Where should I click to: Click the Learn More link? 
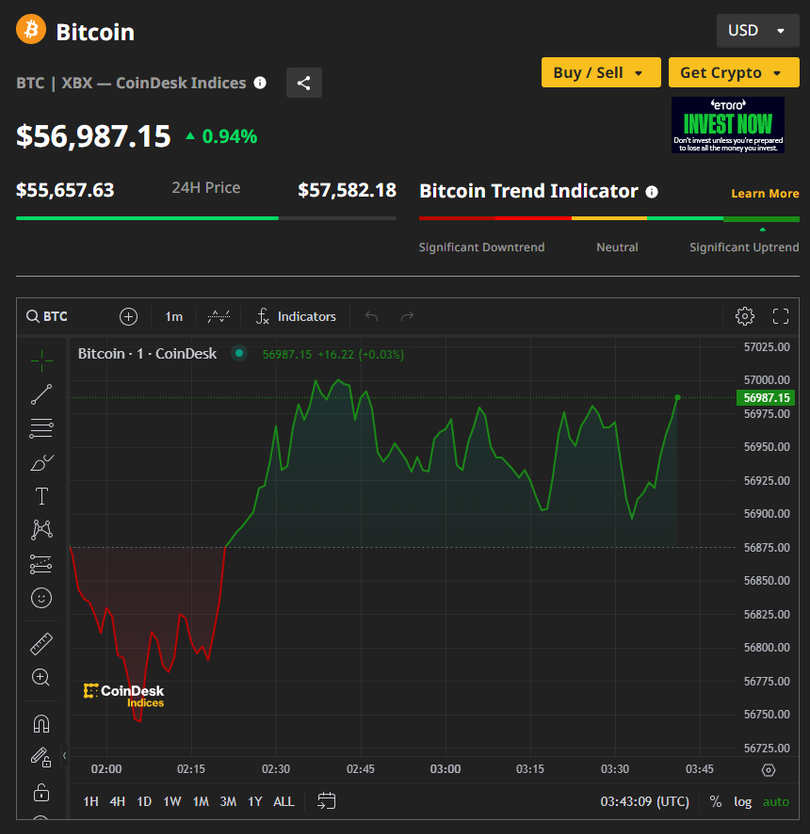pyautogui.click(x=765, y=193)
